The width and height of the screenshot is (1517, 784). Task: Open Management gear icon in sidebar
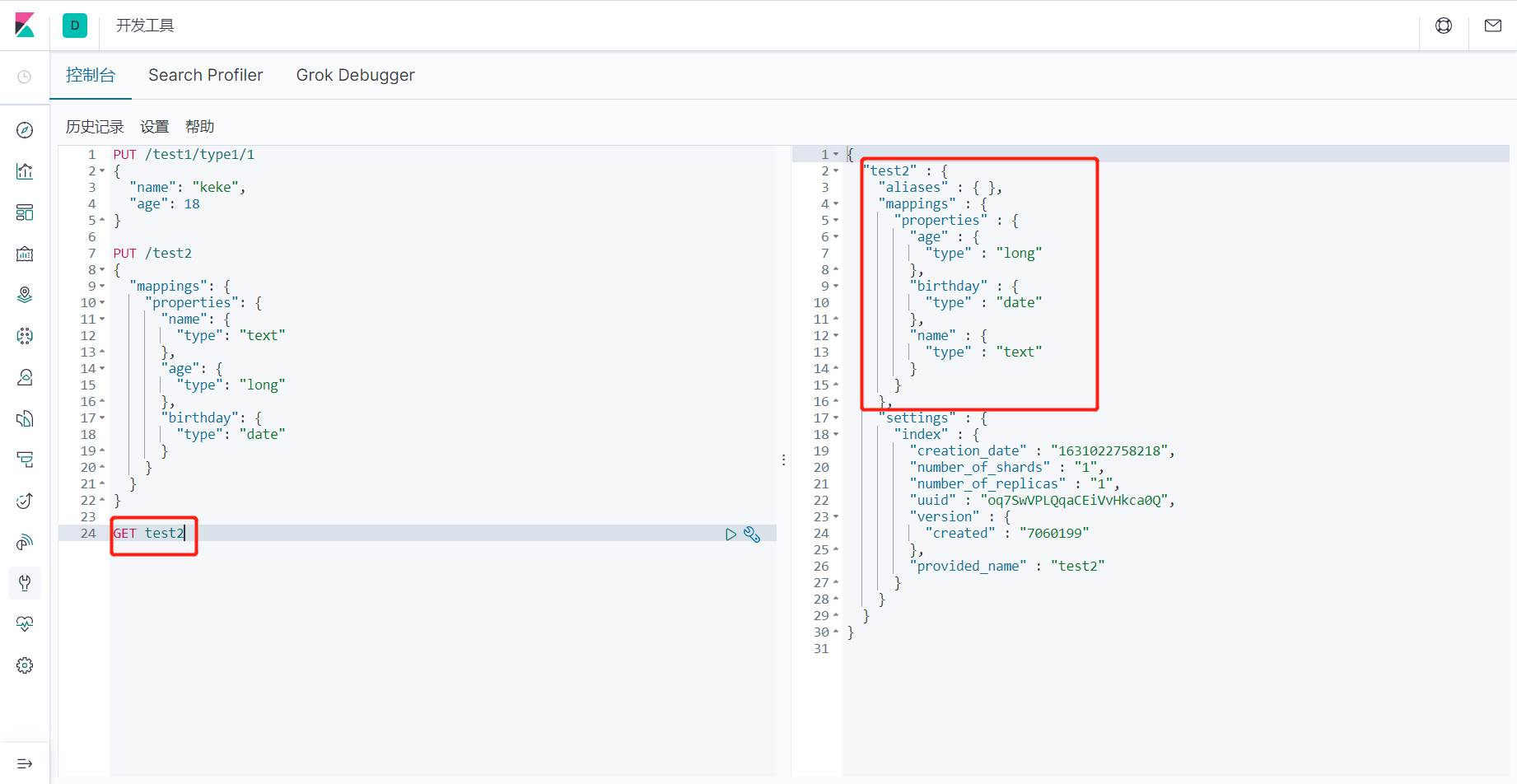(x=25, y=665)
